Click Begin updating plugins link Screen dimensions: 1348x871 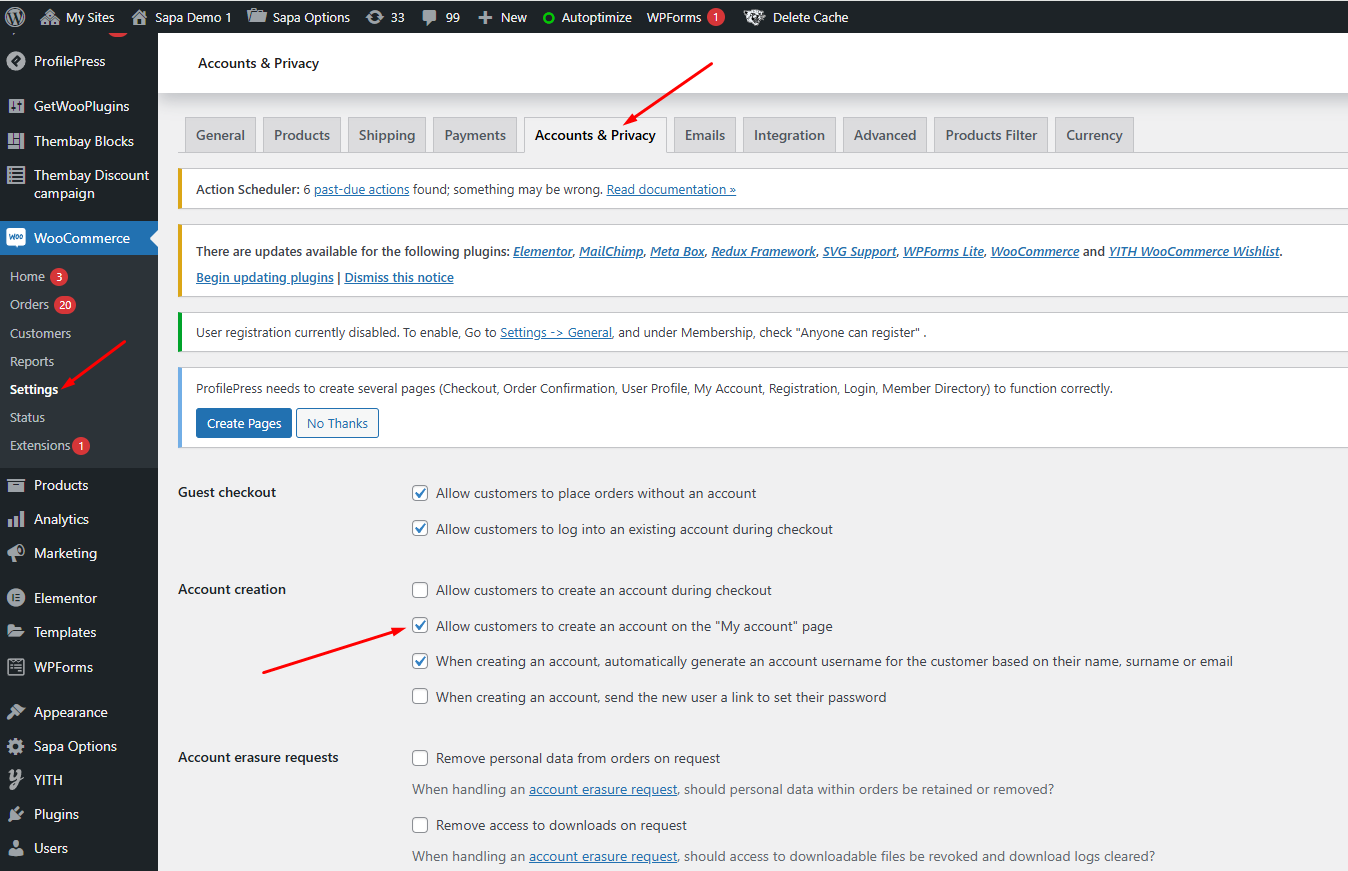(x=265, y=277)
